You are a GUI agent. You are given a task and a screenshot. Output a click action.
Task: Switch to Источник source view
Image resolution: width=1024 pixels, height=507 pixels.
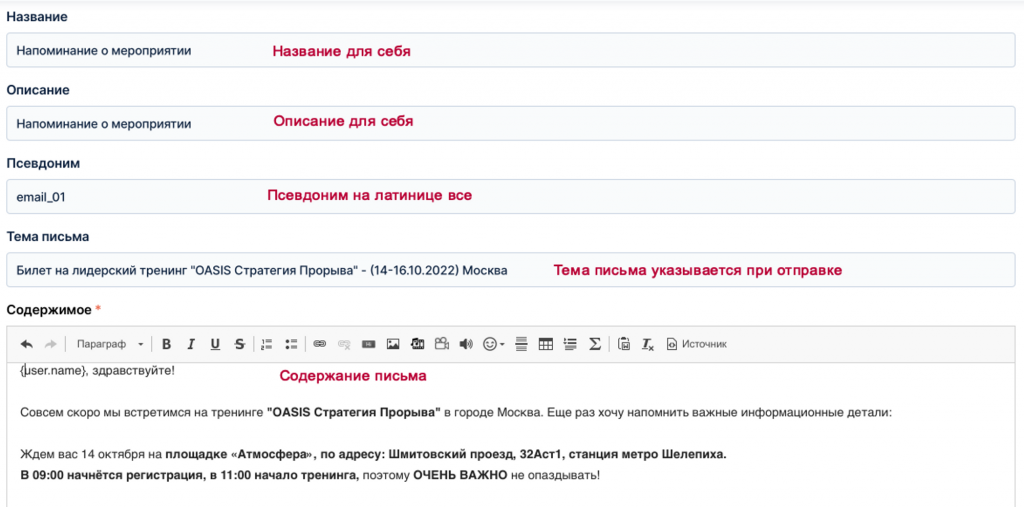coord(697,344)
